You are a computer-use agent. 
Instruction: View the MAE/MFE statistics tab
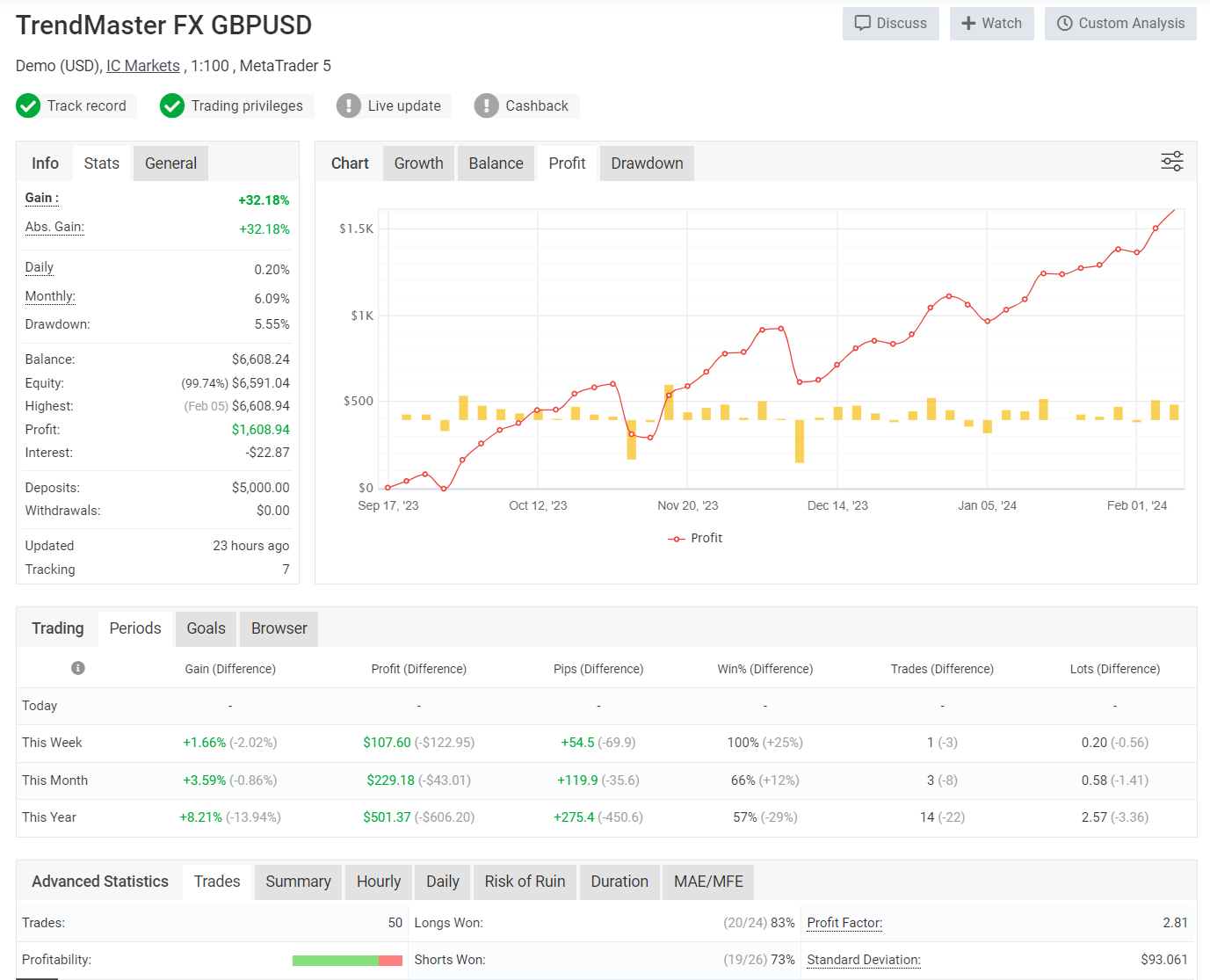pos(707,882)
